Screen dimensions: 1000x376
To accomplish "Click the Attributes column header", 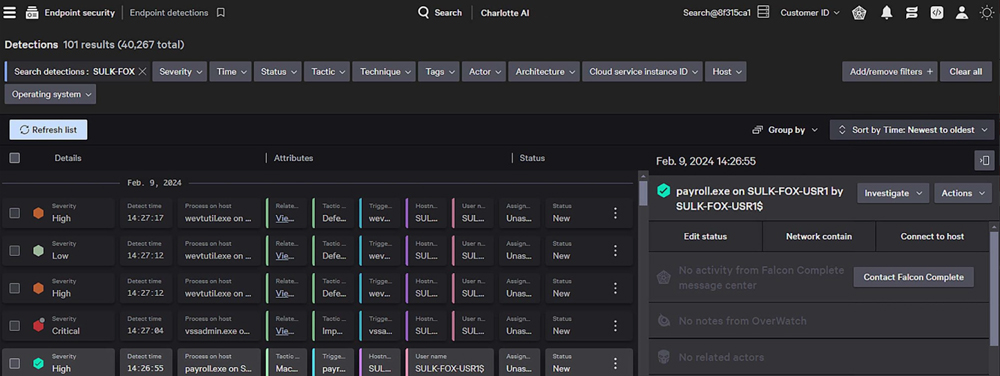I will click(x=293, y=158).
